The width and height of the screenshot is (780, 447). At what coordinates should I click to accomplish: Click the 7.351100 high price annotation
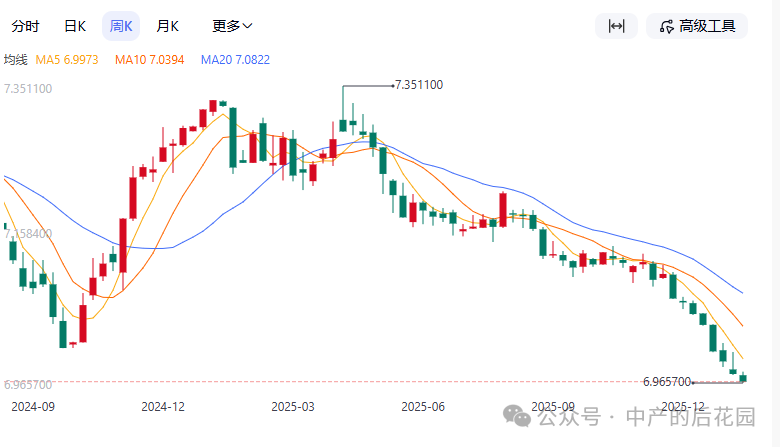[419, 85]
